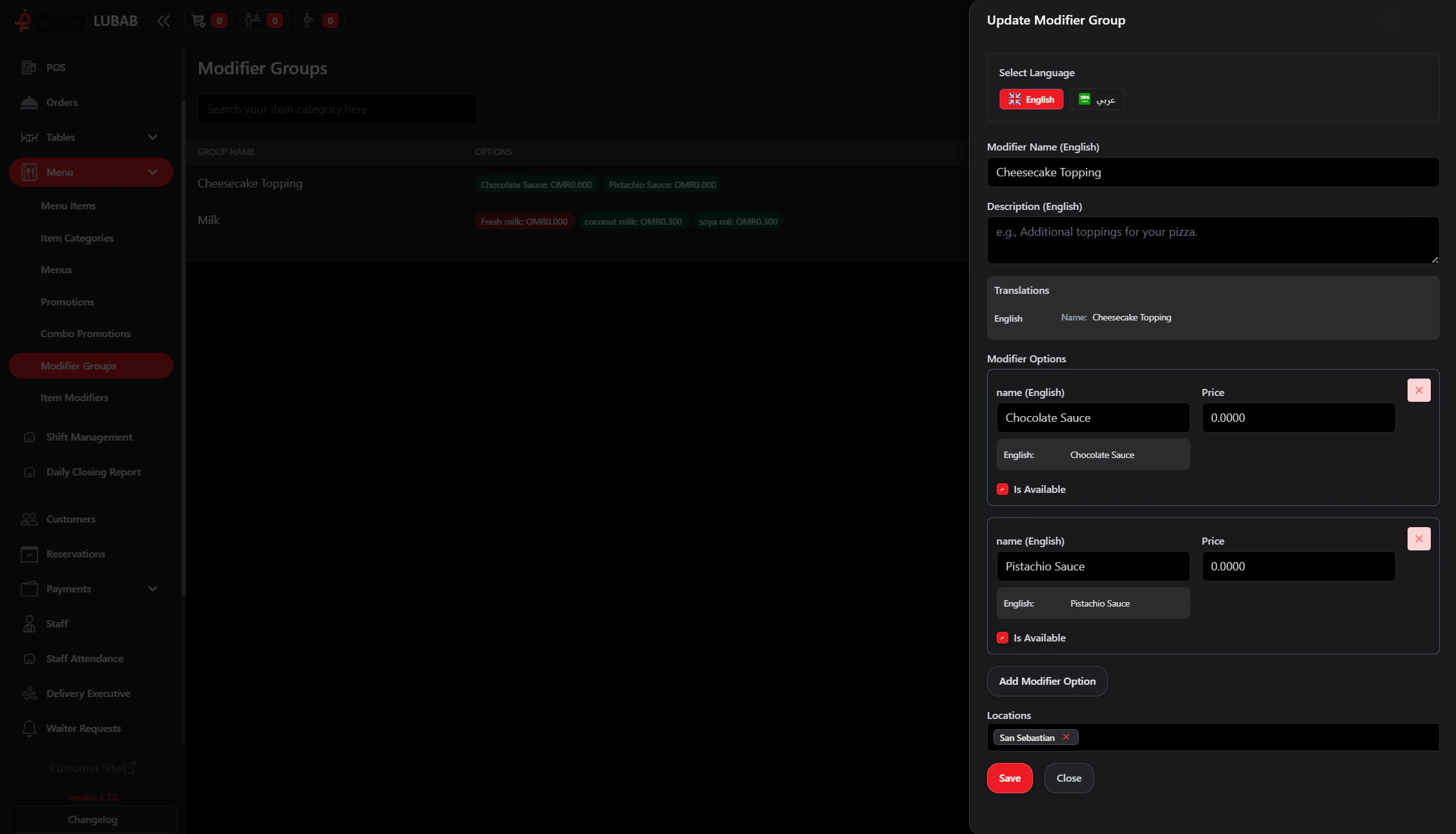Expand the Tables submenu chevron
The height and width of the screenshot is (834, 1456).
pos(152,137)
